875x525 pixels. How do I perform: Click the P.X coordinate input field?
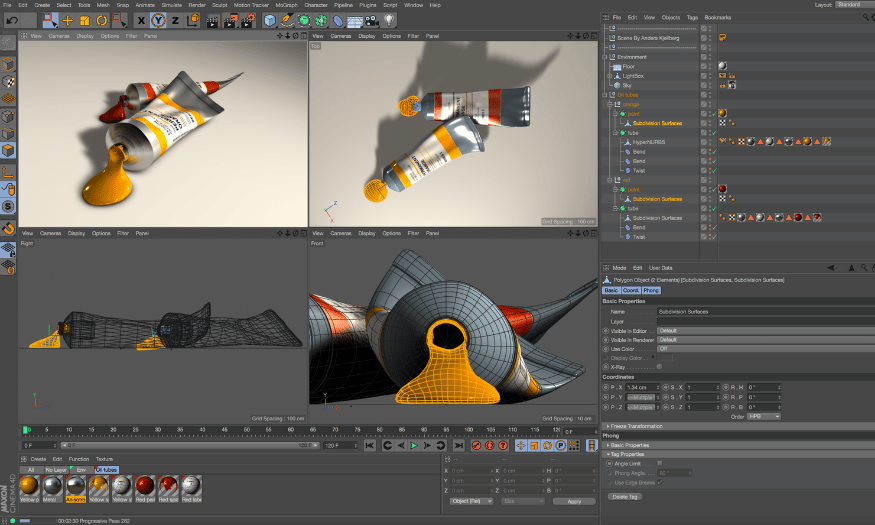pyautogui.click(x=643, y=387)
